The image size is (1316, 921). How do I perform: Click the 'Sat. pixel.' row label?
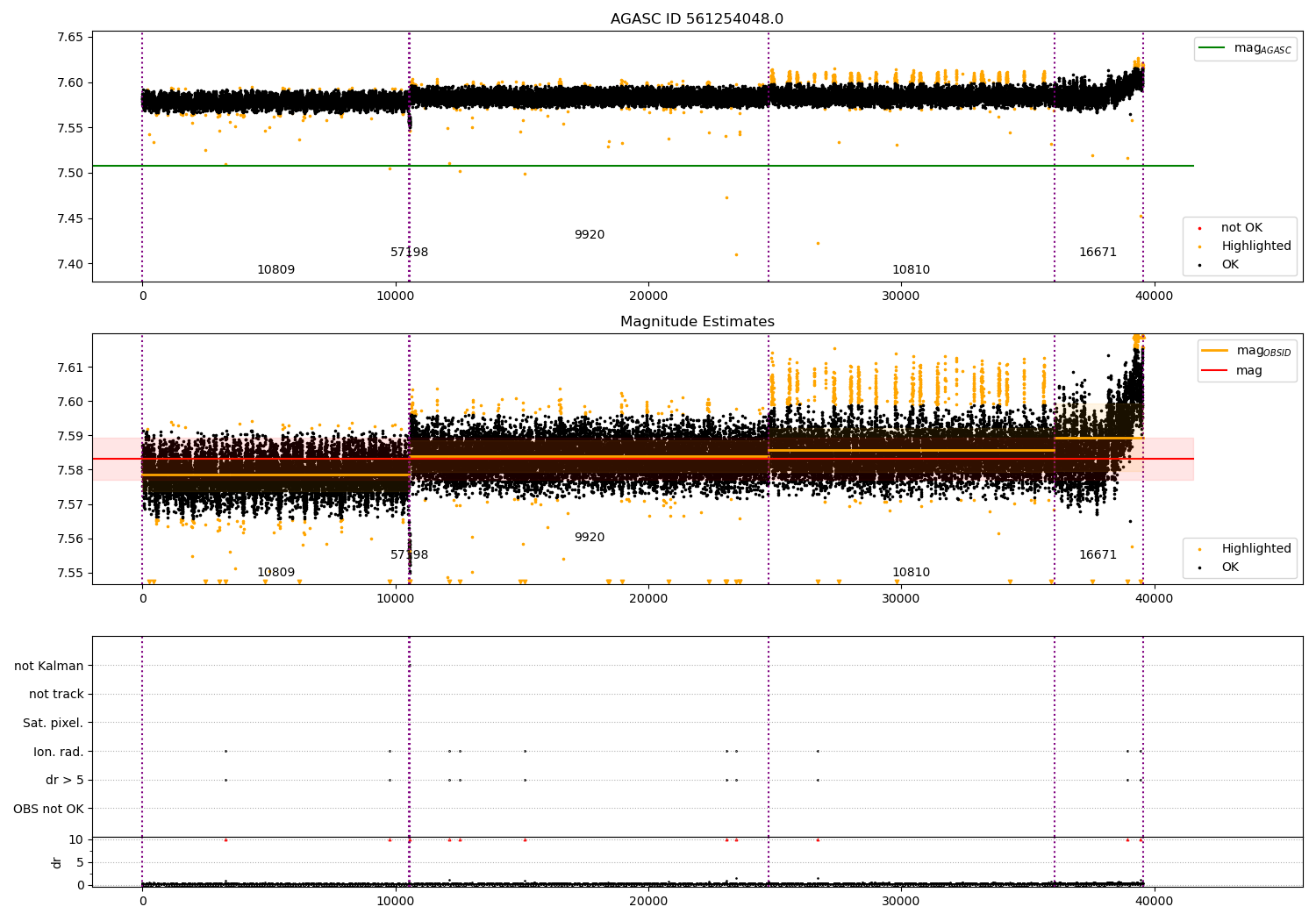(x=54, y=723)
